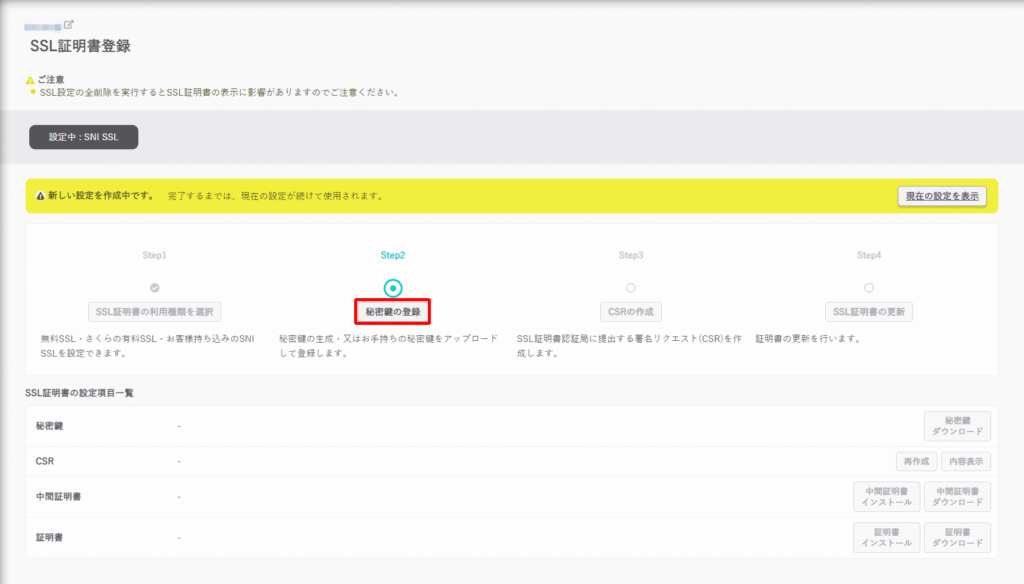This screenshot has width=1024, height=584.
Task: Click 再作成 in the CSR row
Action: [x=915, y=461]
